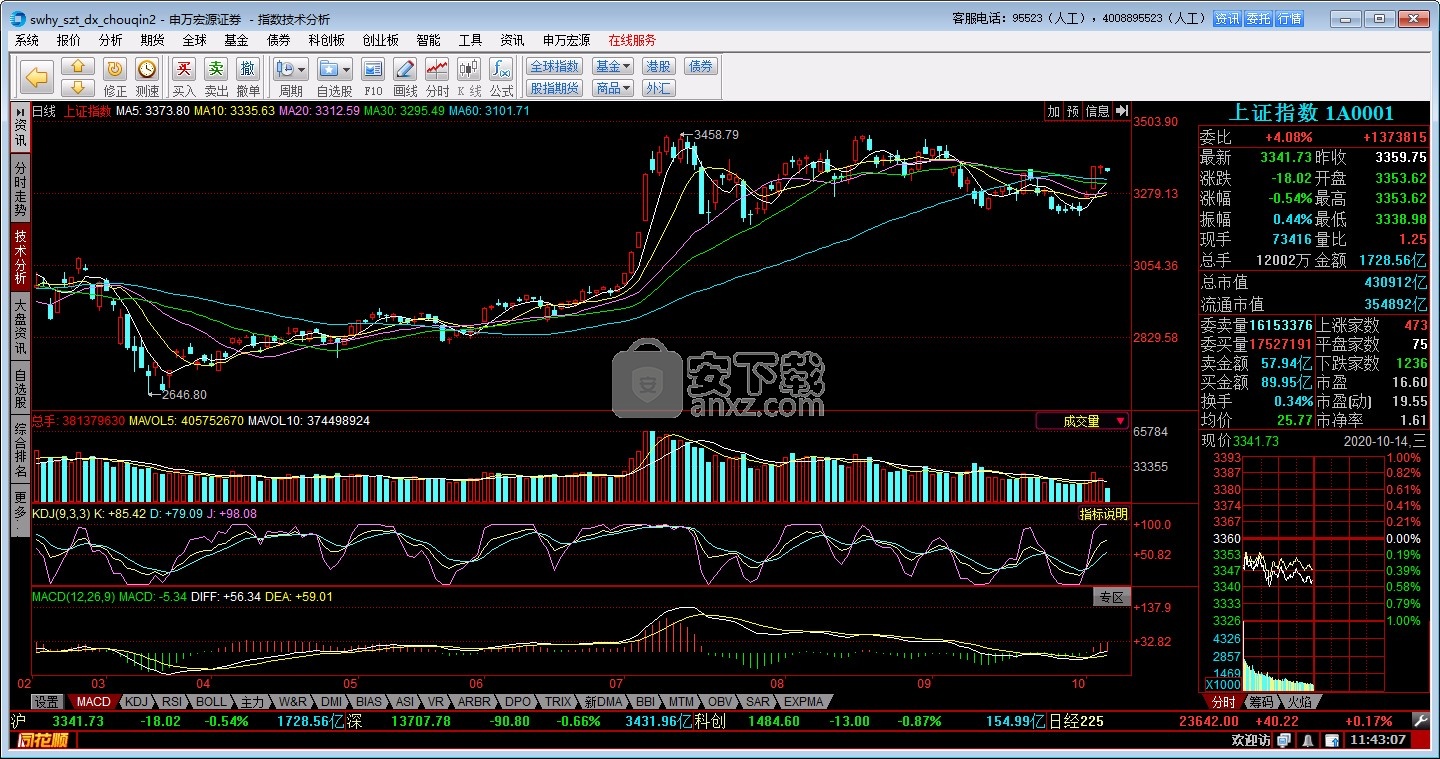
Task: Click the 买入 buy icon
Action: point(184,68)
